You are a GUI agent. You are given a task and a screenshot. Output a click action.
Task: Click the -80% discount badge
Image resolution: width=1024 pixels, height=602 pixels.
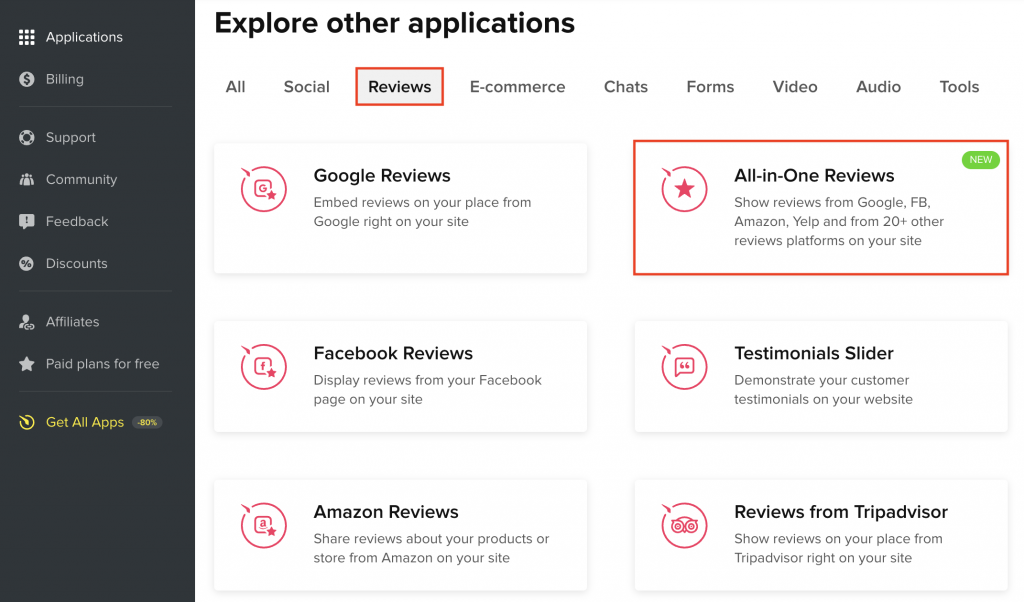(147, 422)
